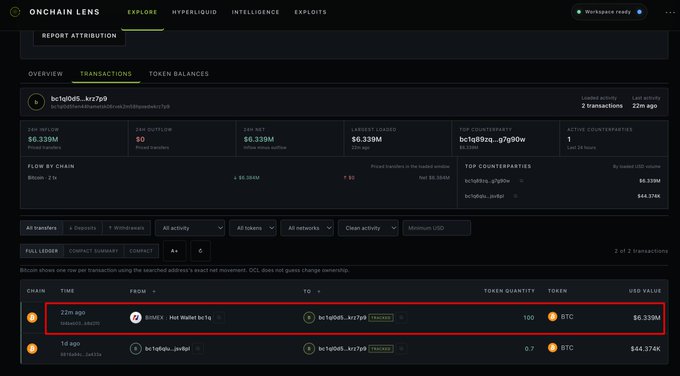
Task: Click copy icon after TRACKED in 22m ago row
Action: pos(402,317)
